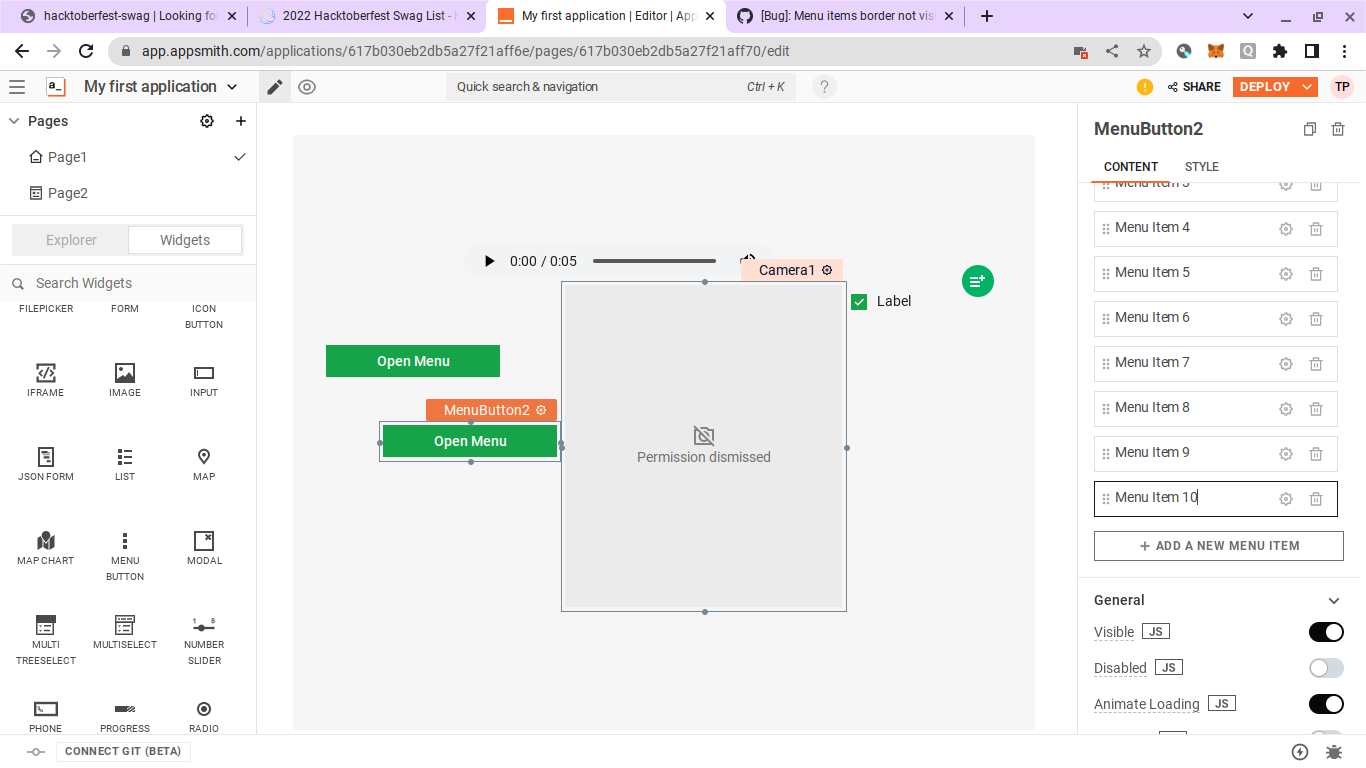The image size is (1366, 768).
Task: Open the browser tab search chevron
Action: point(1248,16)
